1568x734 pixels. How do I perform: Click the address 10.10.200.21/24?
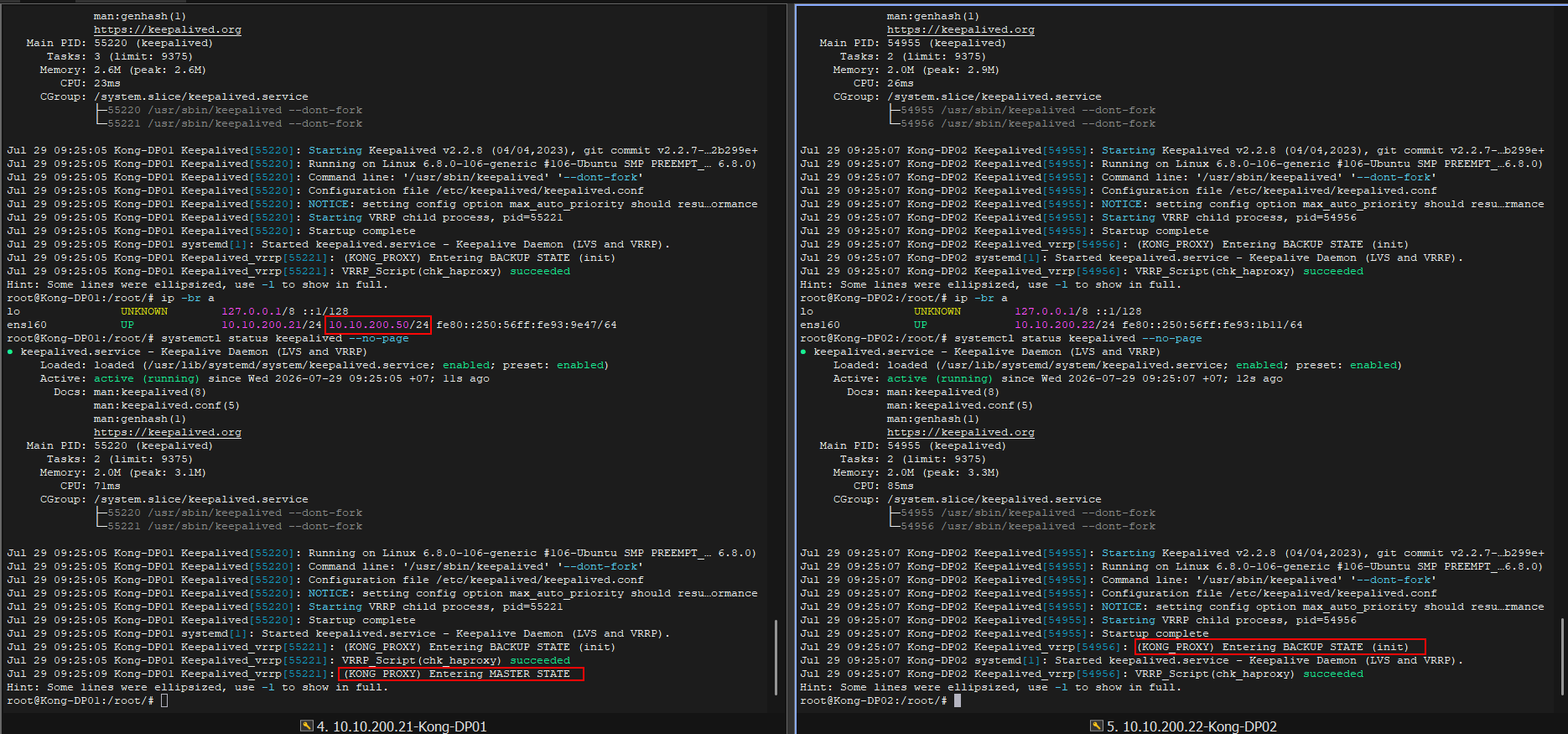[272, 325]
